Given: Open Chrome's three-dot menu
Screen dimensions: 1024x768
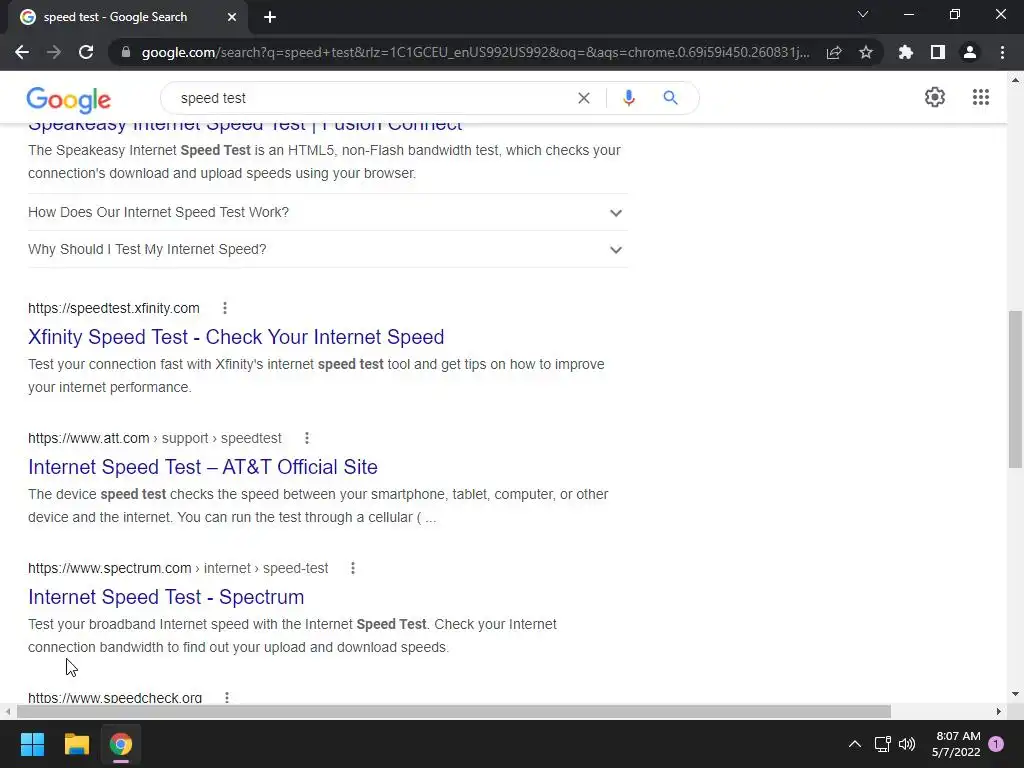Looking at the screenshot, I should (x=1002, y=52).
